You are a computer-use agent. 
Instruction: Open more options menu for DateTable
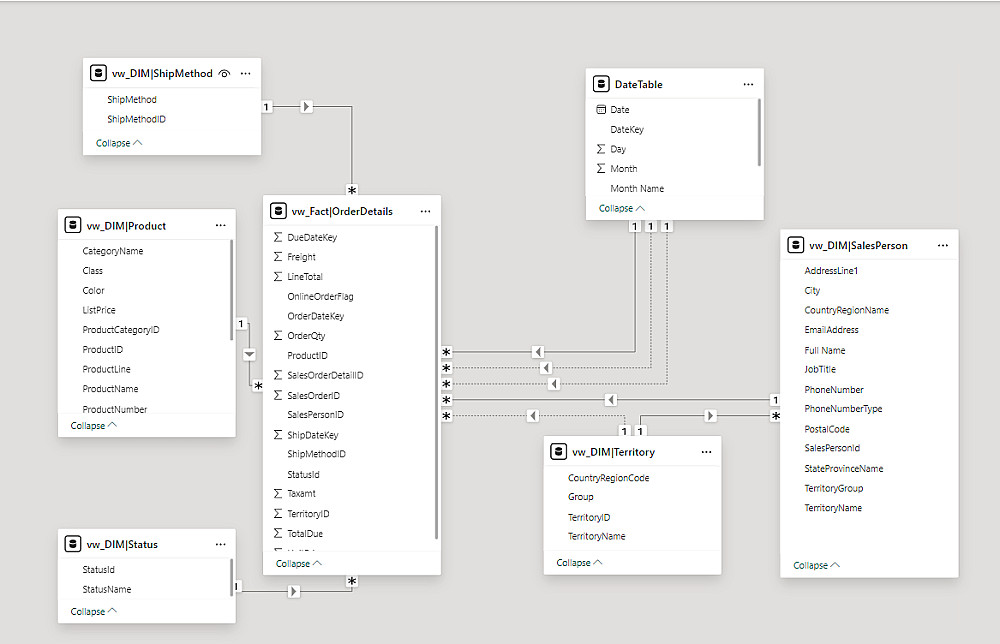(x=748, y=85)
